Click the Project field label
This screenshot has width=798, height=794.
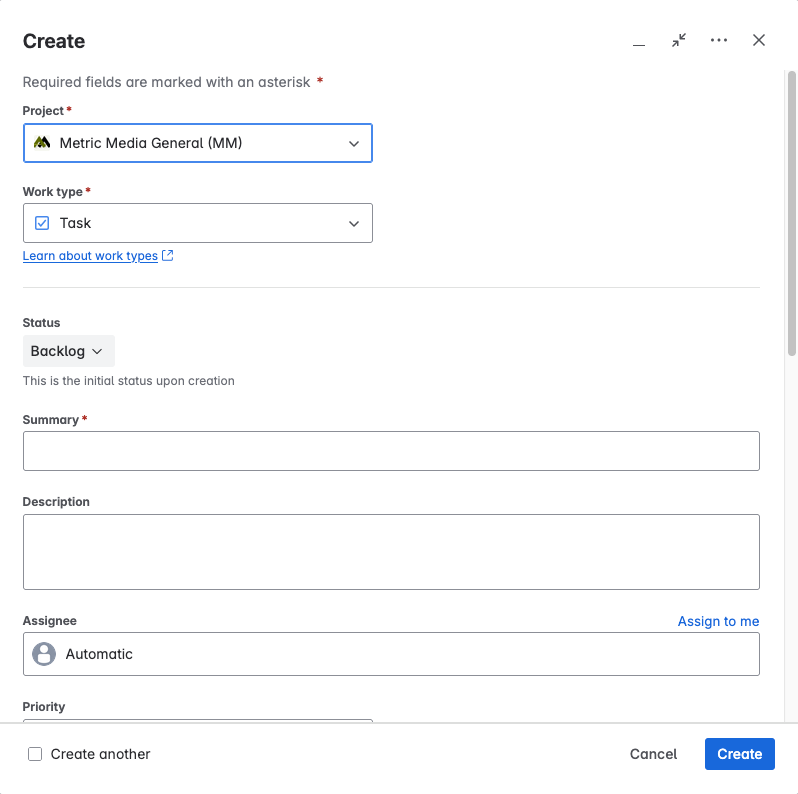pos(43,111)
